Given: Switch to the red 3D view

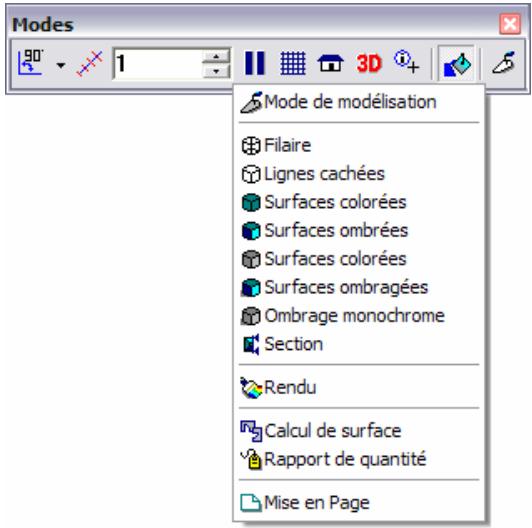Looking at the screenshot, I should [x=369, y=63].
